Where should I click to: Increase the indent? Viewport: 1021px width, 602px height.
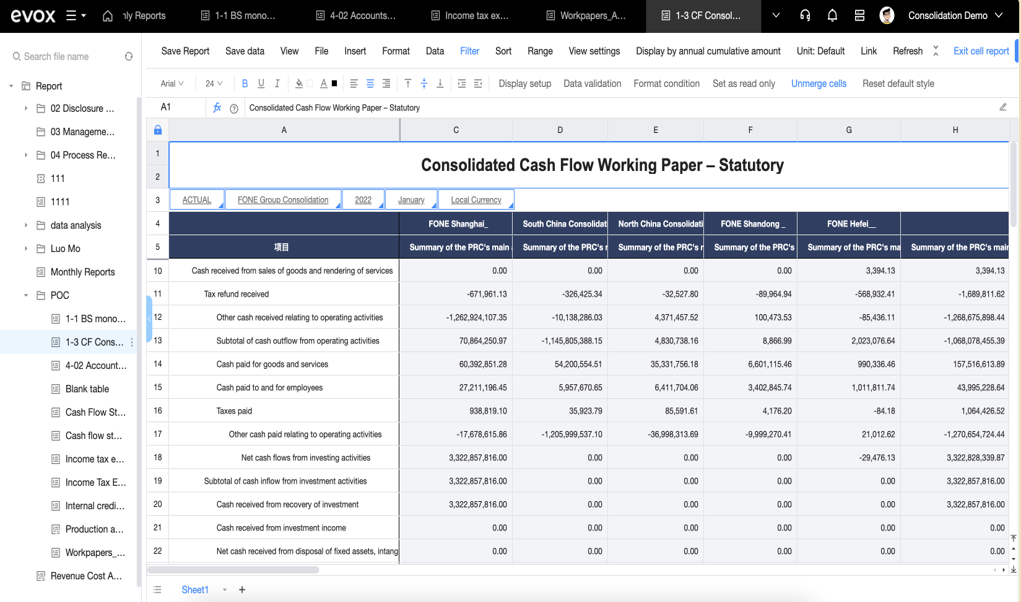coord(462,83)
